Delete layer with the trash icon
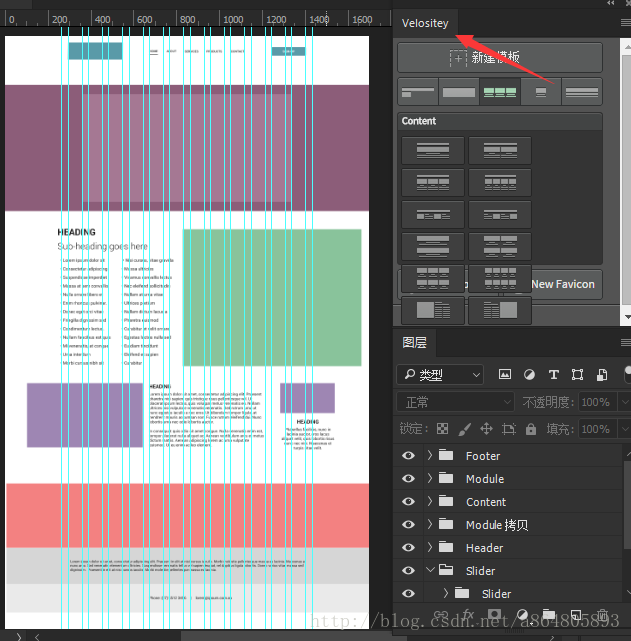Viewport: 631px width, 641px height. coord(602,614)
